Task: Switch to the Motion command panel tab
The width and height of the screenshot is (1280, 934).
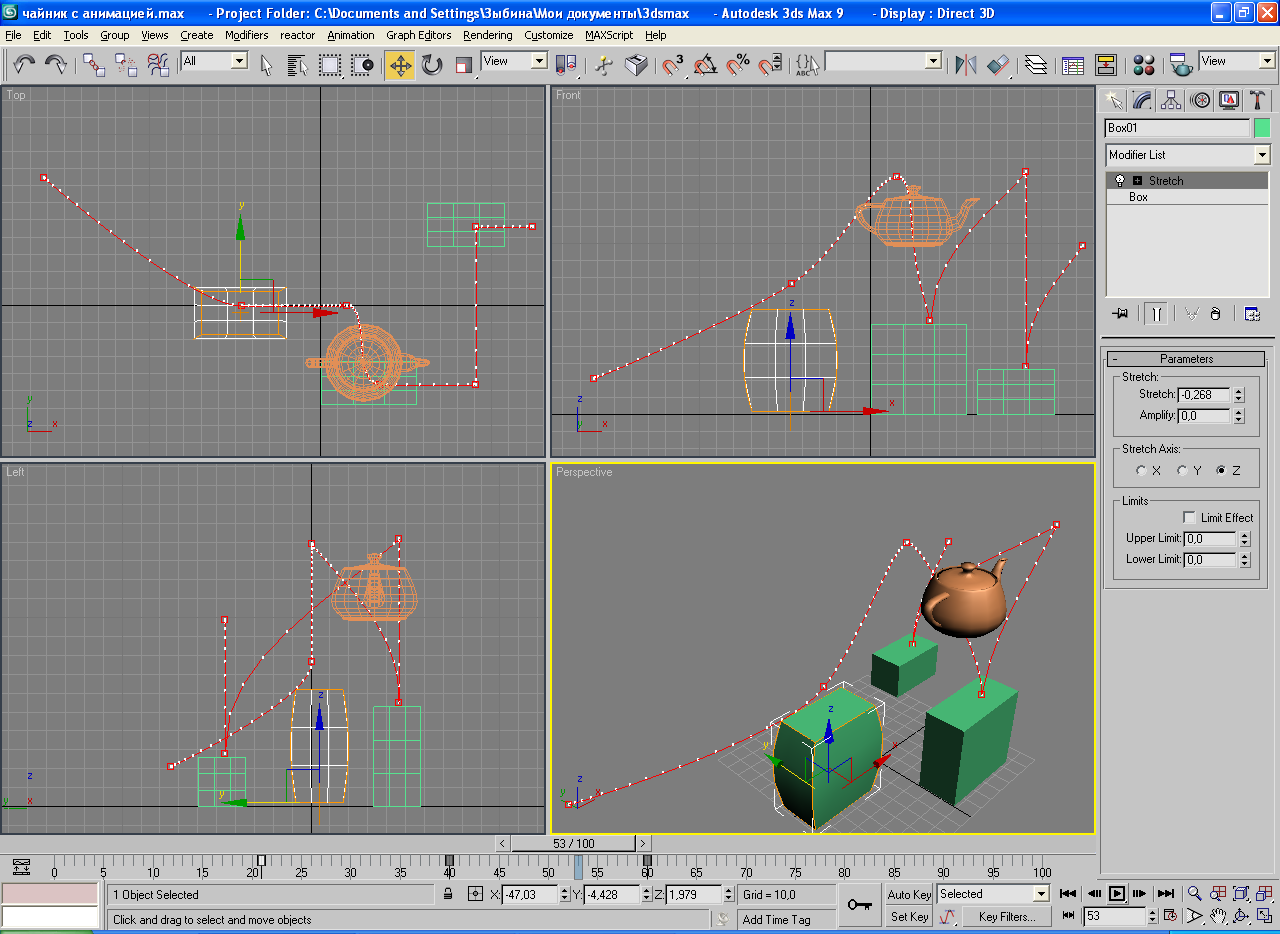Action: click(x=1200, y=100)
